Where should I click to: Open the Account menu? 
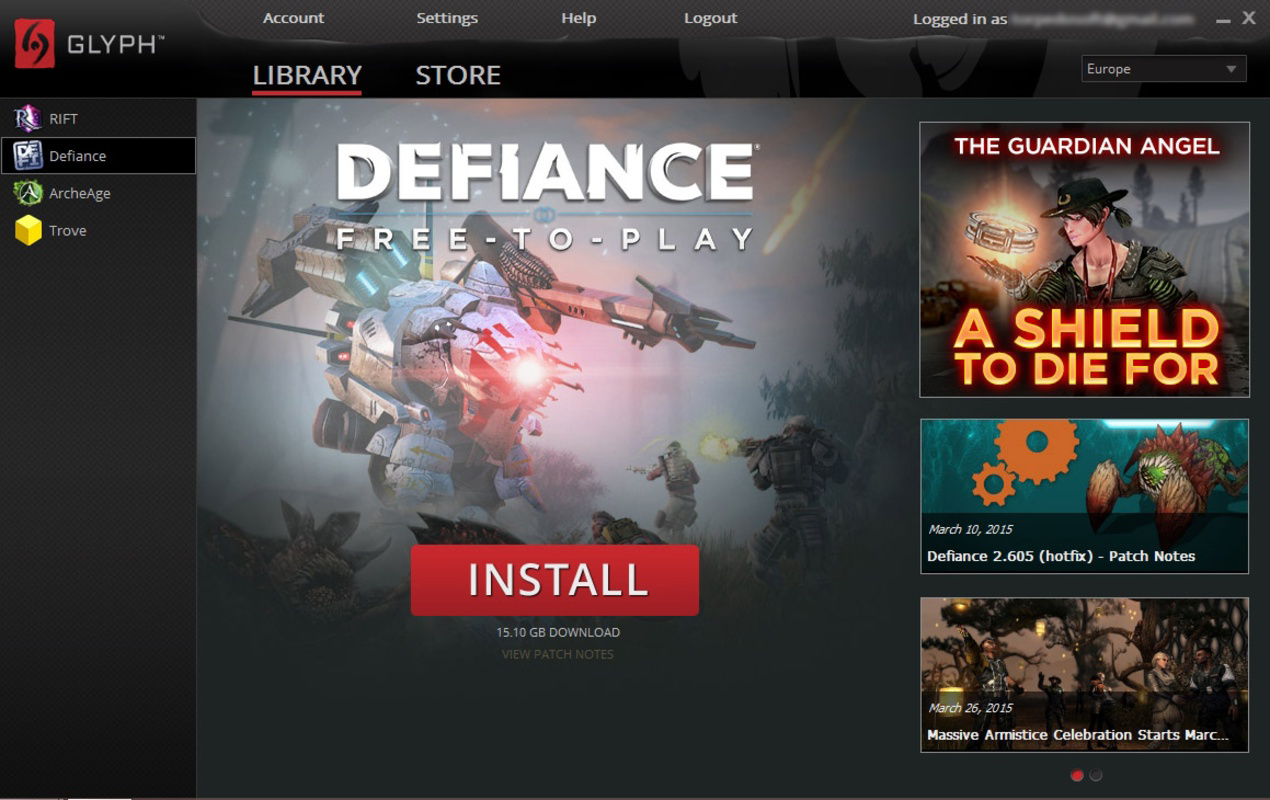pos(293,18)
